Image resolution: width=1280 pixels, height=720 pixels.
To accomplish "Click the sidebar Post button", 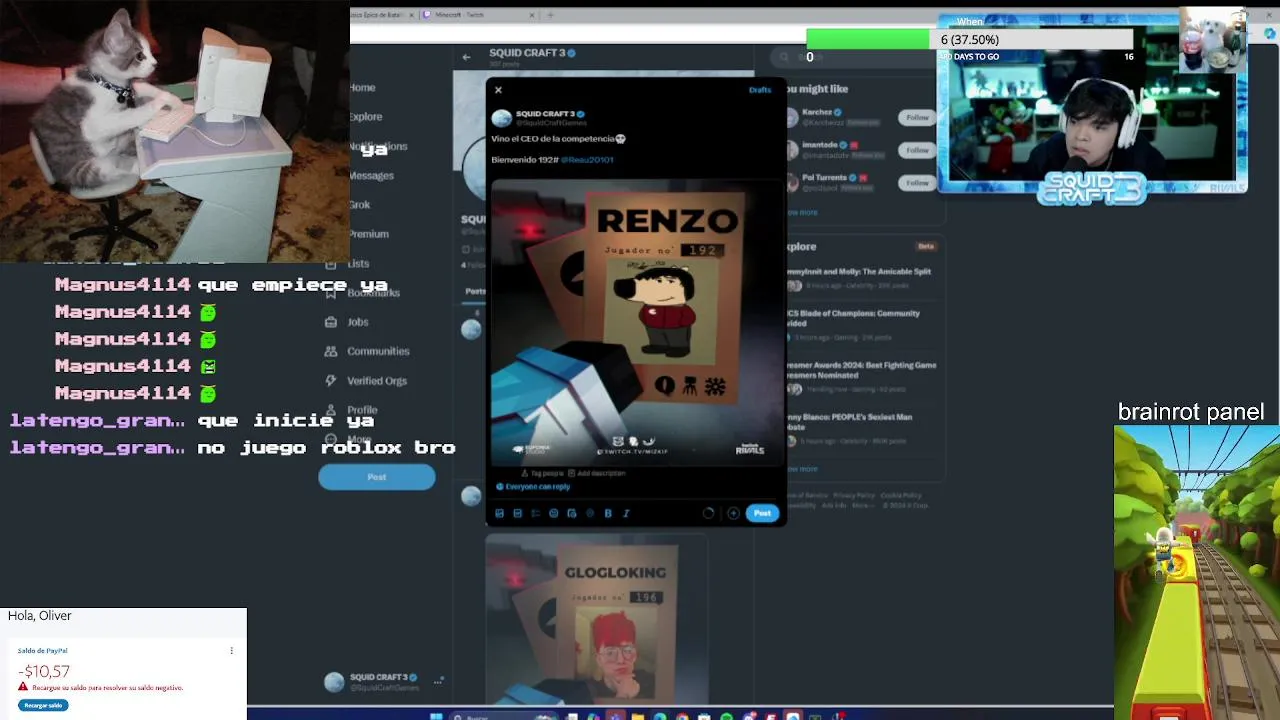I will (x=377, y=477).
